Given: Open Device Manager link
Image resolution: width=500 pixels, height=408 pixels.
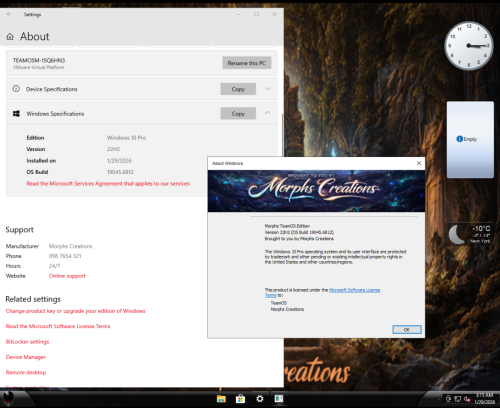Looking at the screenshot, I should [26, 357].
